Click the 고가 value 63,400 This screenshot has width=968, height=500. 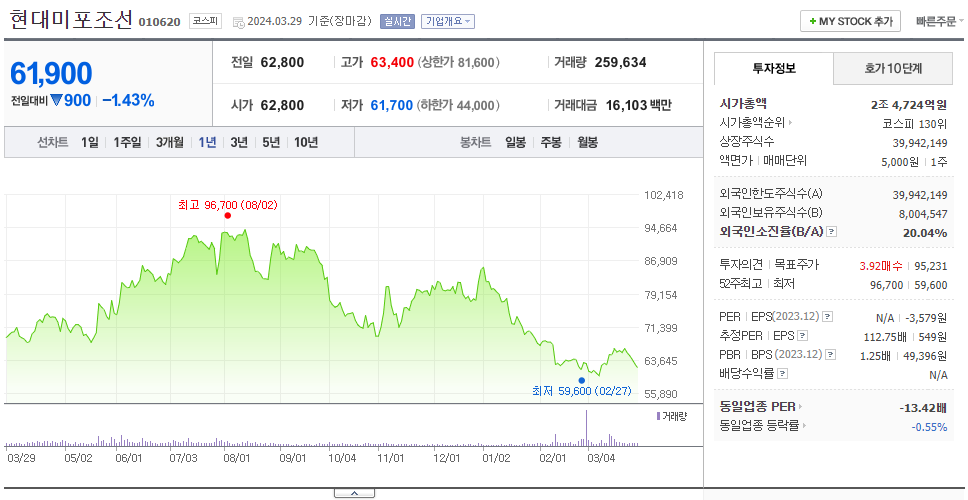pyautogui.click(x=392, y=62)
